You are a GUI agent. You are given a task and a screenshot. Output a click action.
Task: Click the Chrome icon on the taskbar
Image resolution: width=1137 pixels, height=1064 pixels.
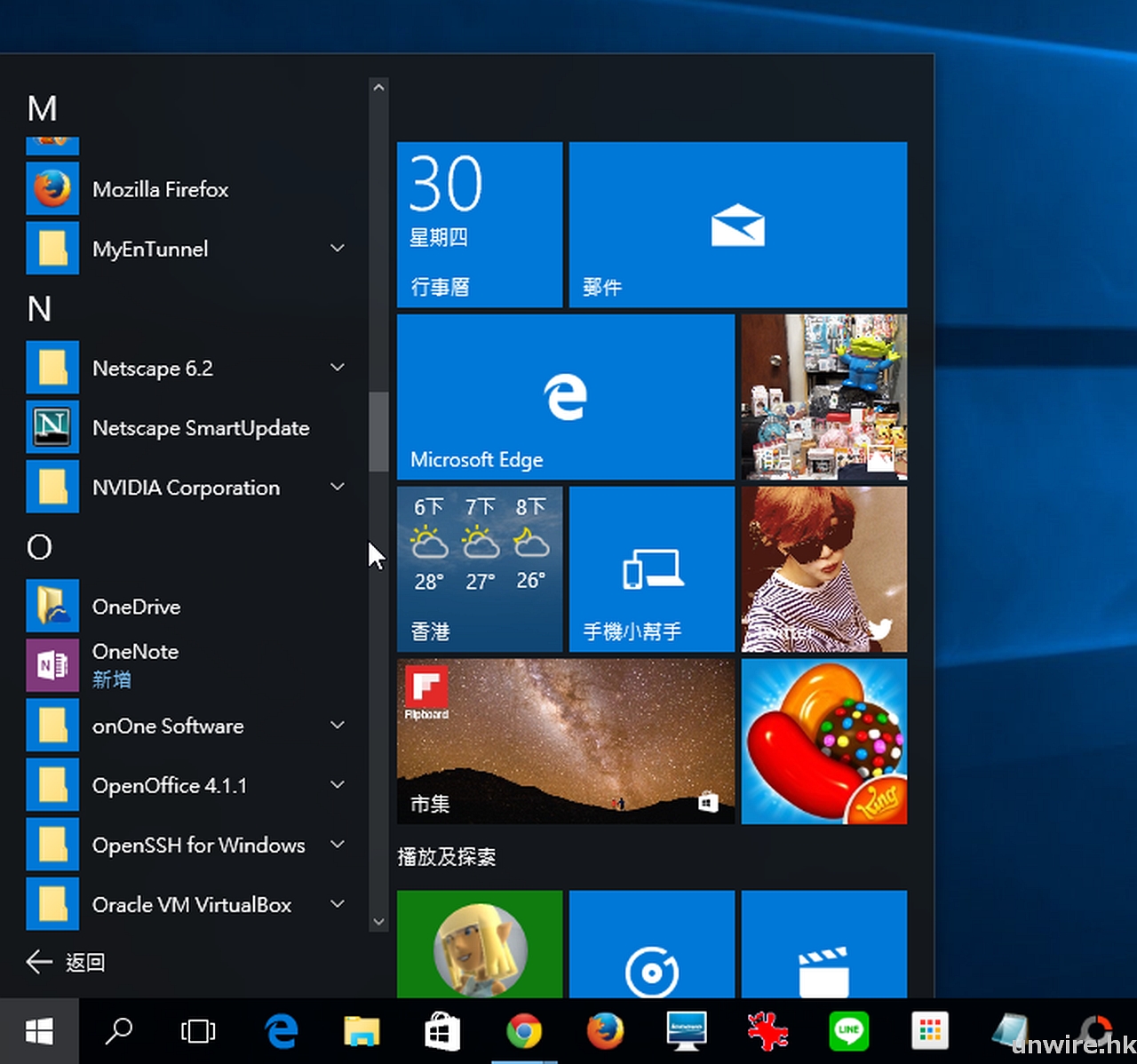[524, 1031]
